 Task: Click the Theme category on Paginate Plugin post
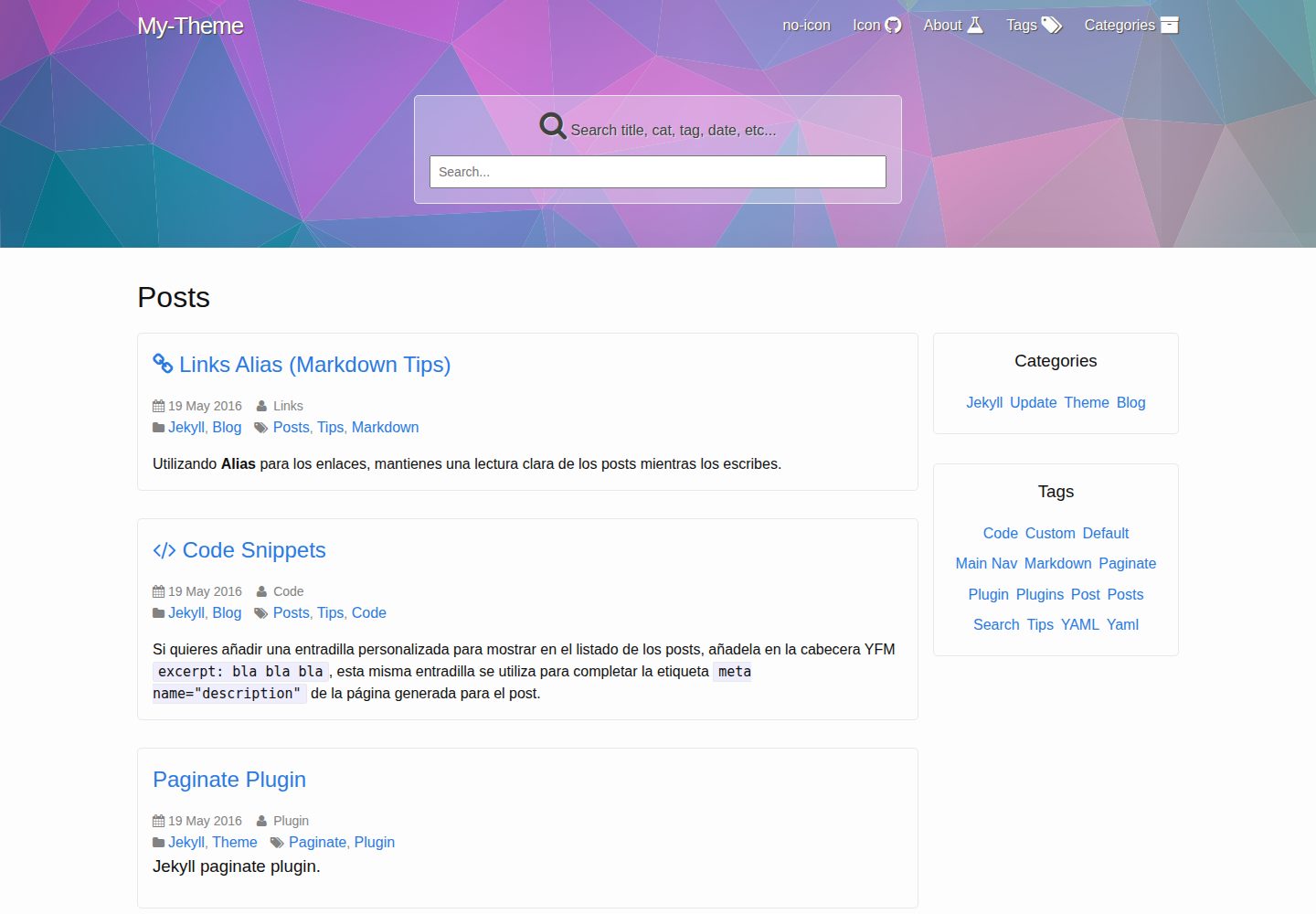pos(235,843)
